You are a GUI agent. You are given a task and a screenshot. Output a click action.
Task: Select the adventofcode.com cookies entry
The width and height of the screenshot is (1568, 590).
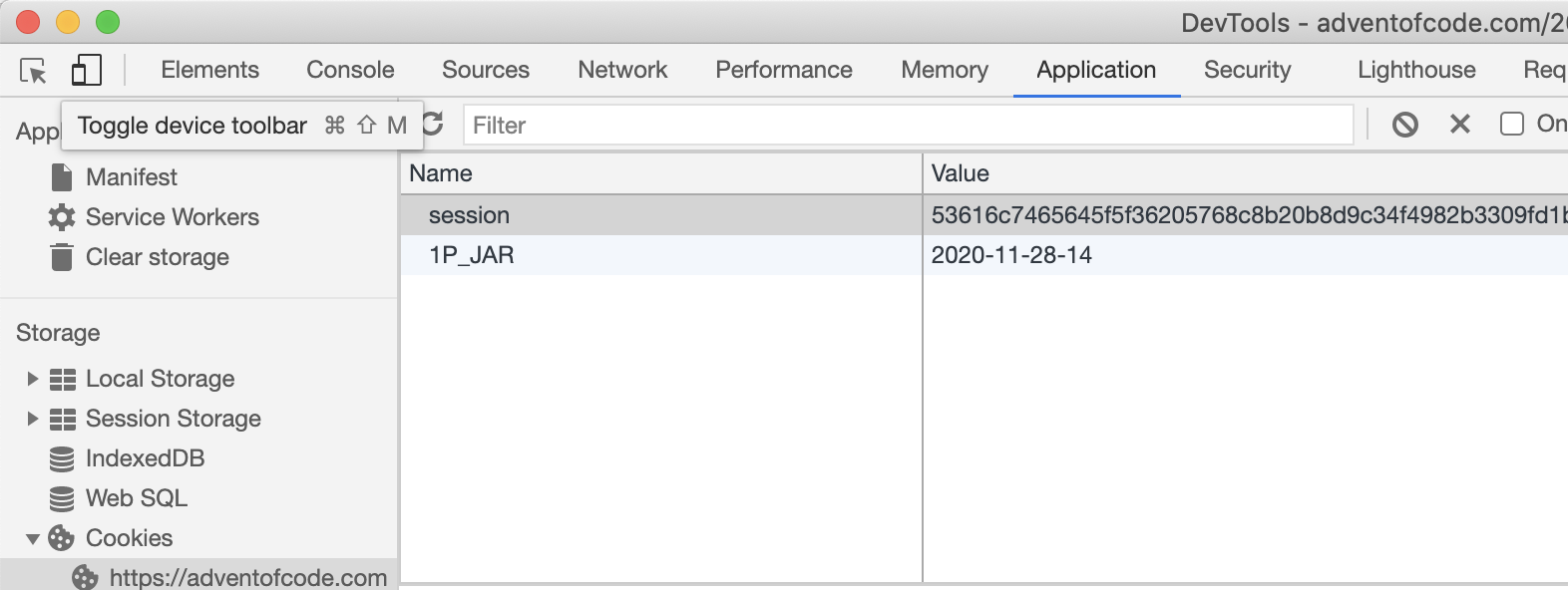(247, 577)
